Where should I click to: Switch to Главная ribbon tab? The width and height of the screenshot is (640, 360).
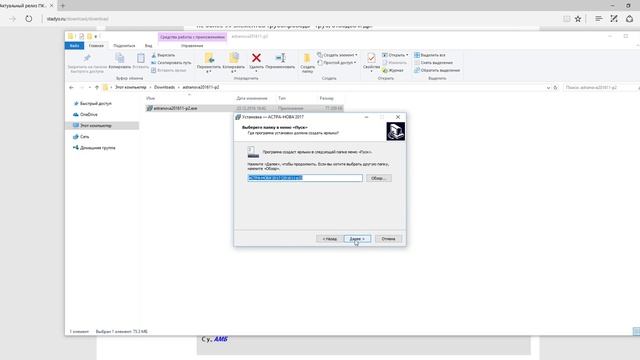96,46
